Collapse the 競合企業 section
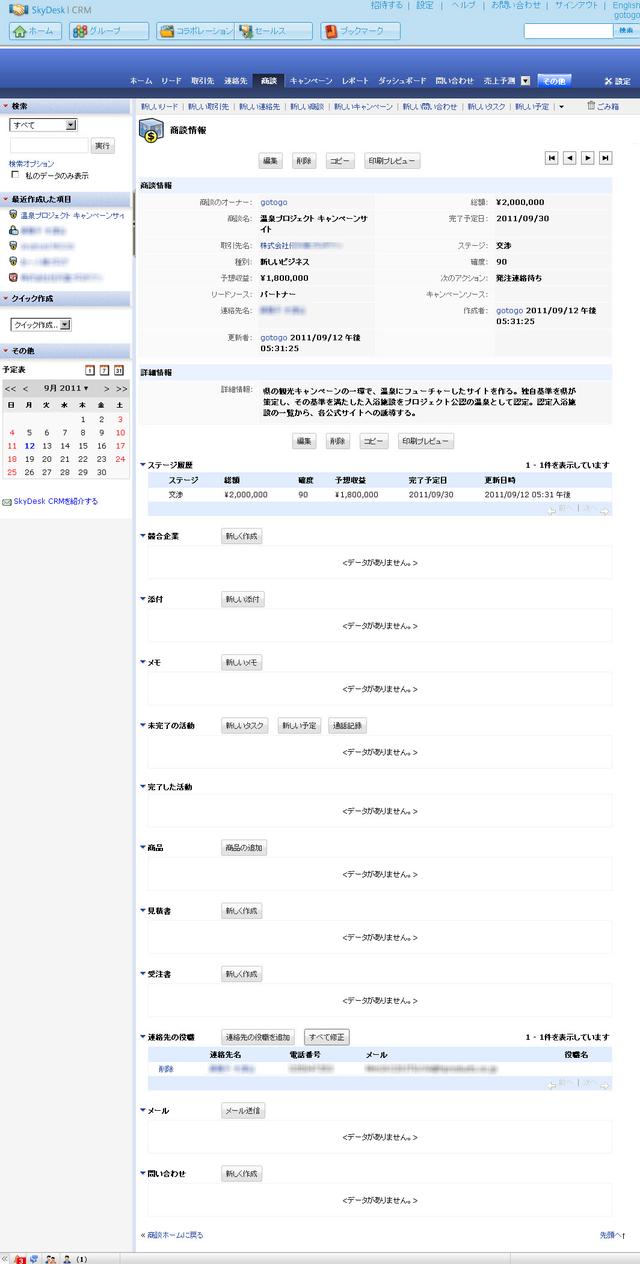This screenshot has width=640, height=1264. [x=143, y=537]
